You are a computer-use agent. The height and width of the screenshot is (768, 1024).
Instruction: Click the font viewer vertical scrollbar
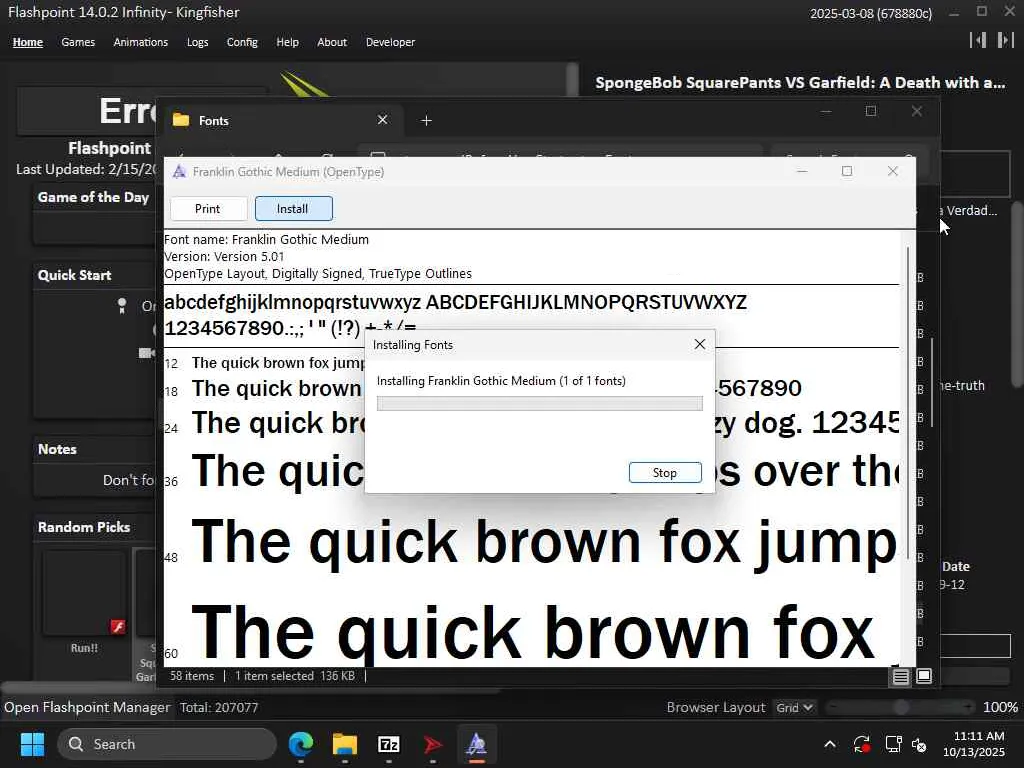coord(908,403)
